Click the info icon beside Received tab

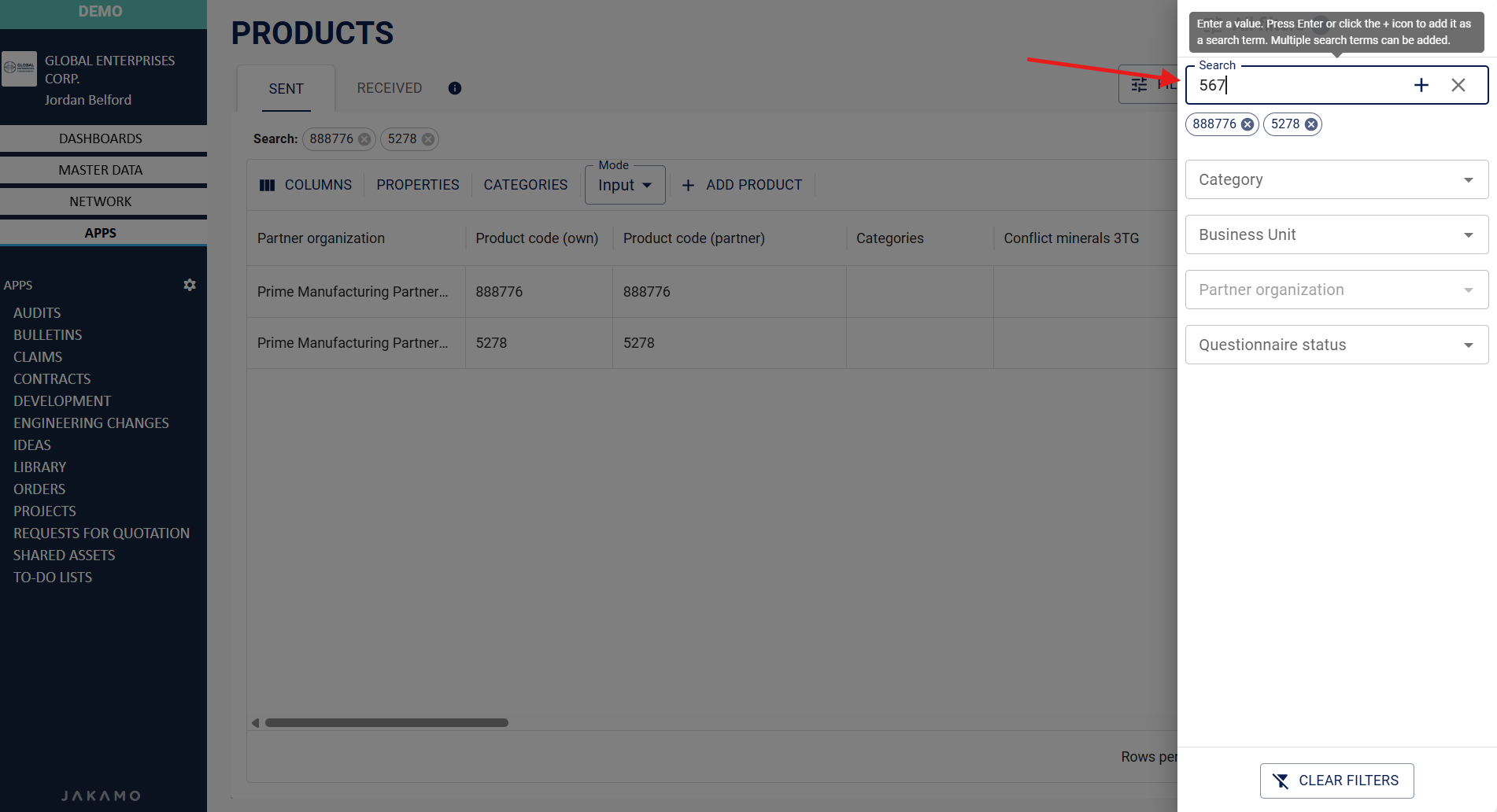click(x=455, y=88)
